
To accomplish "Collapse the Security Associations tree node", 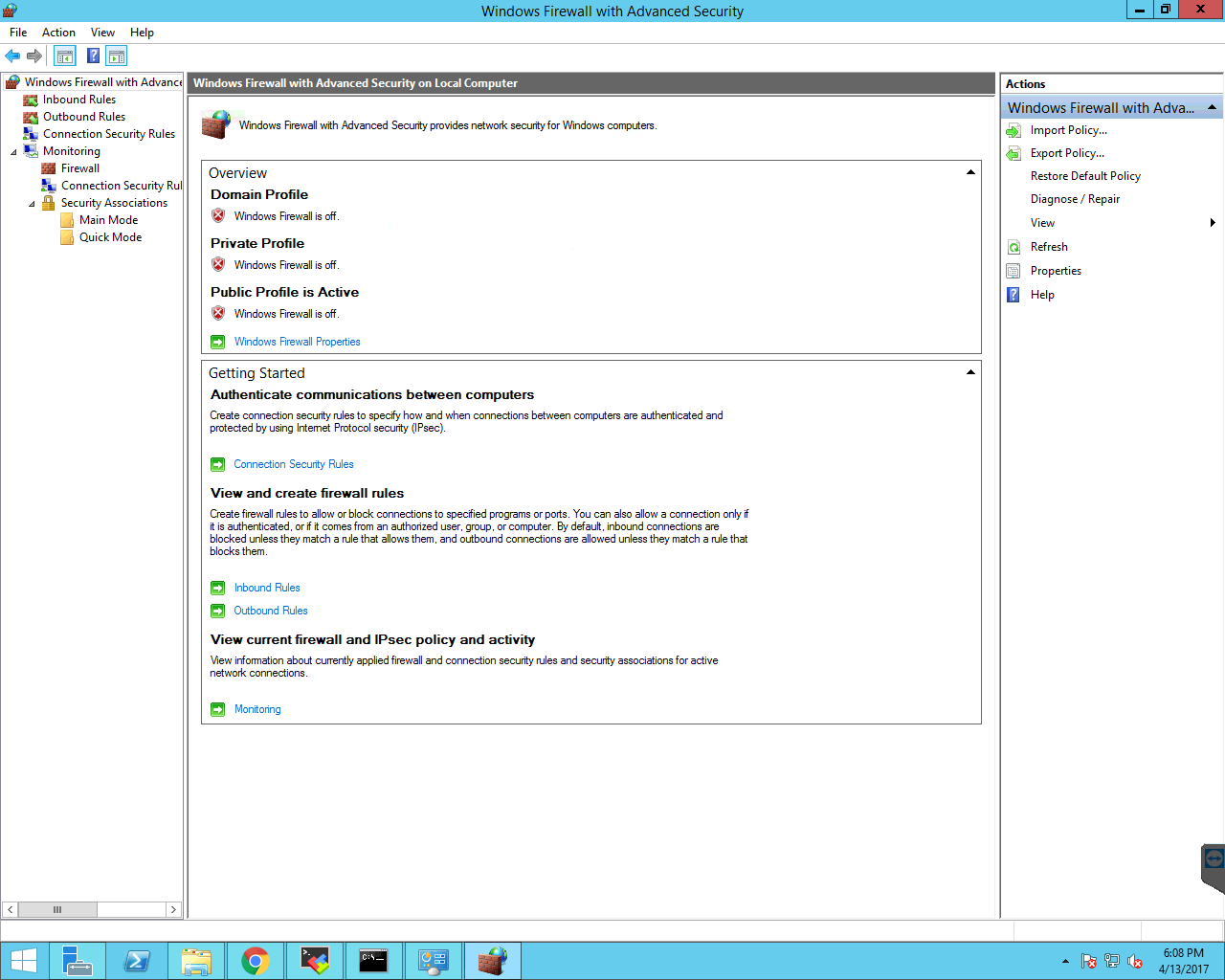I will click(32, 204).
